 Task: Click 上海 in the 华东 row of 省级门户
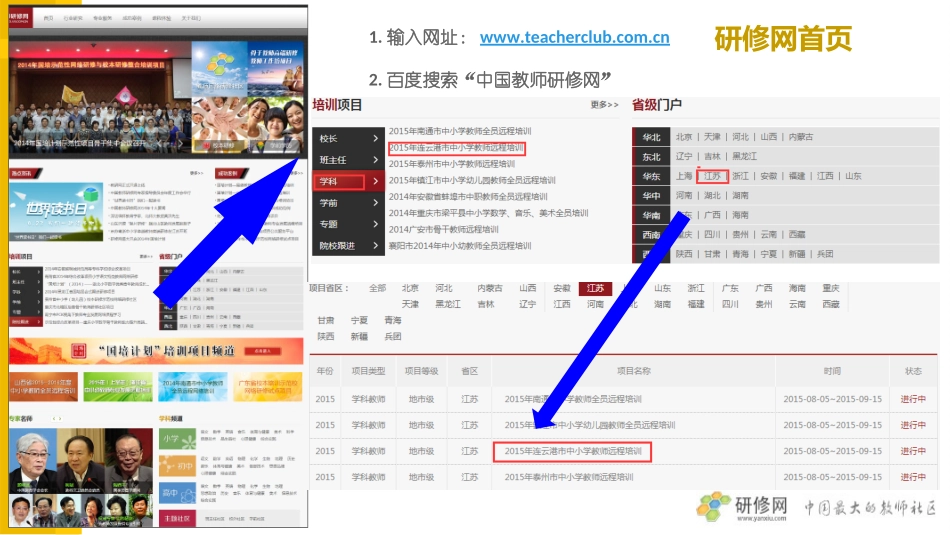[x=684, y=176]
